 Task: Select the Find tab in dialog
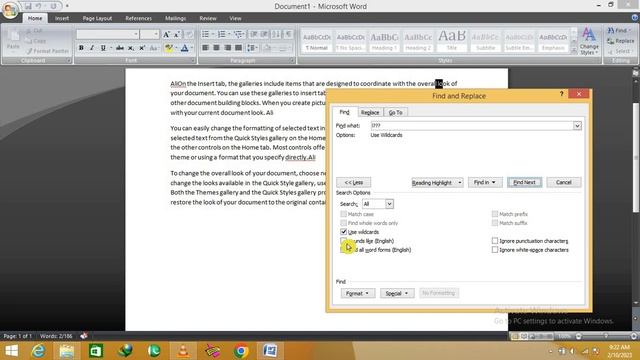pos(344,112)
